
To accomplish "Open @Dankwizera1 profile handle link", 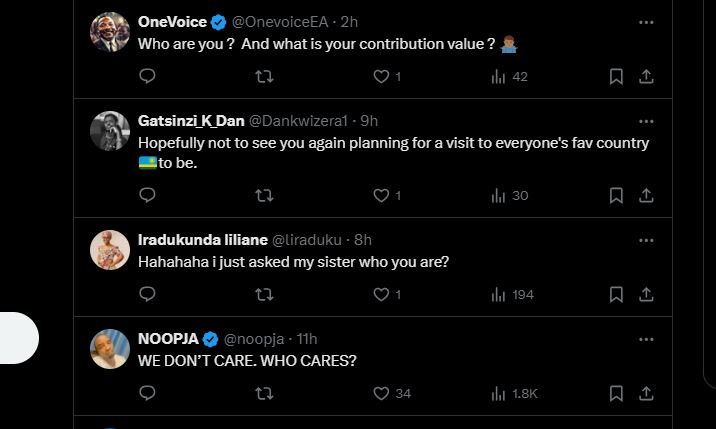I will tap(298, 121).
